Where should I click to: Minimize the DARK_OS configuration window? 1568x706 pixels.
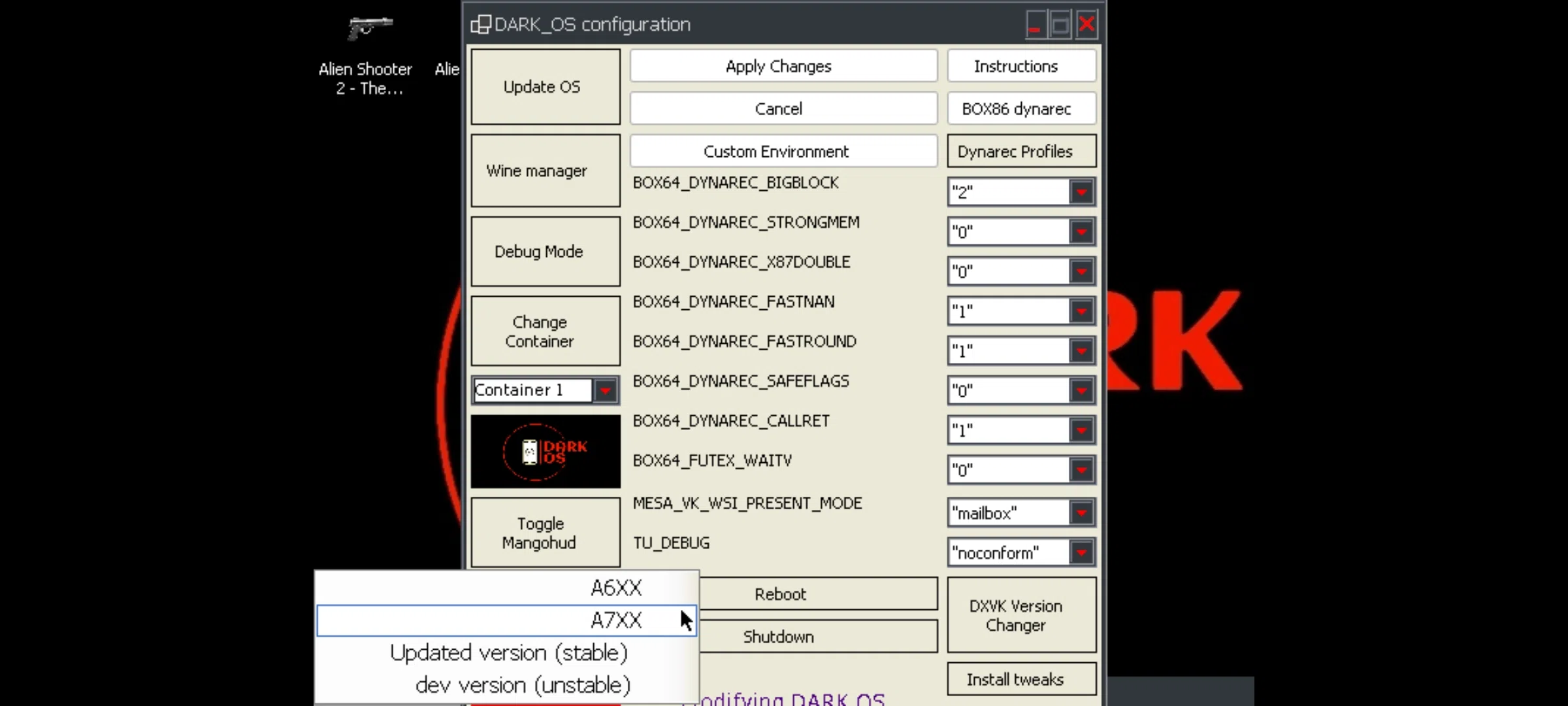pos(1035,25)
